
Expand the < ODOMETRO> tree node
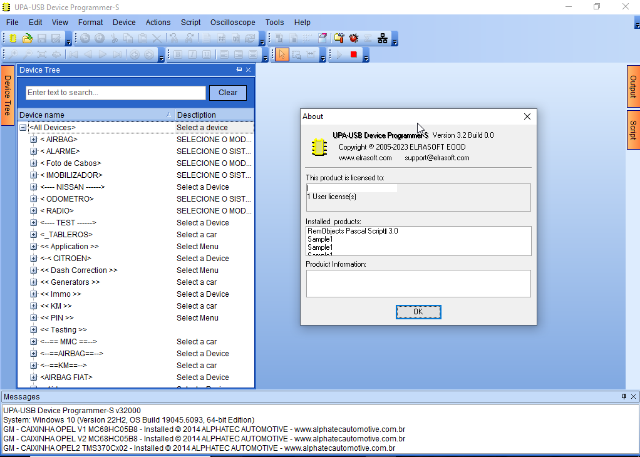(x=33, y=199)
